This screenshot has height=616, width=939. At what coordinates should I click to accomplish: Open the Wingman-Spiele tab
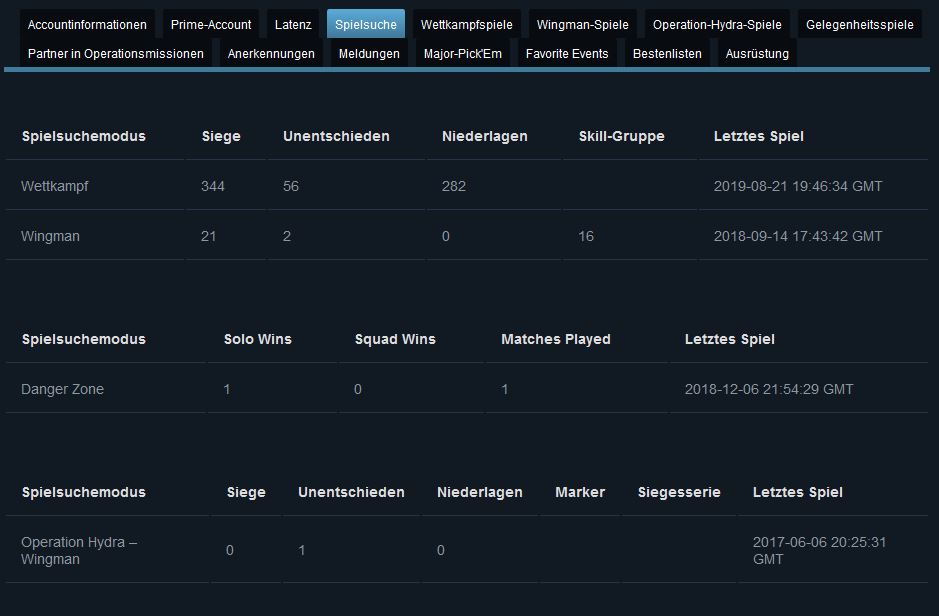(583, 25)
